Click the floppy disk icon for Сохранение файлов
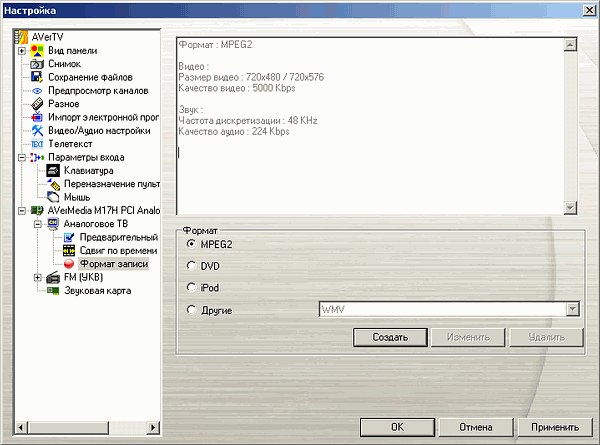This screenshot has height=445, width=600. click(x=36, y=77)
